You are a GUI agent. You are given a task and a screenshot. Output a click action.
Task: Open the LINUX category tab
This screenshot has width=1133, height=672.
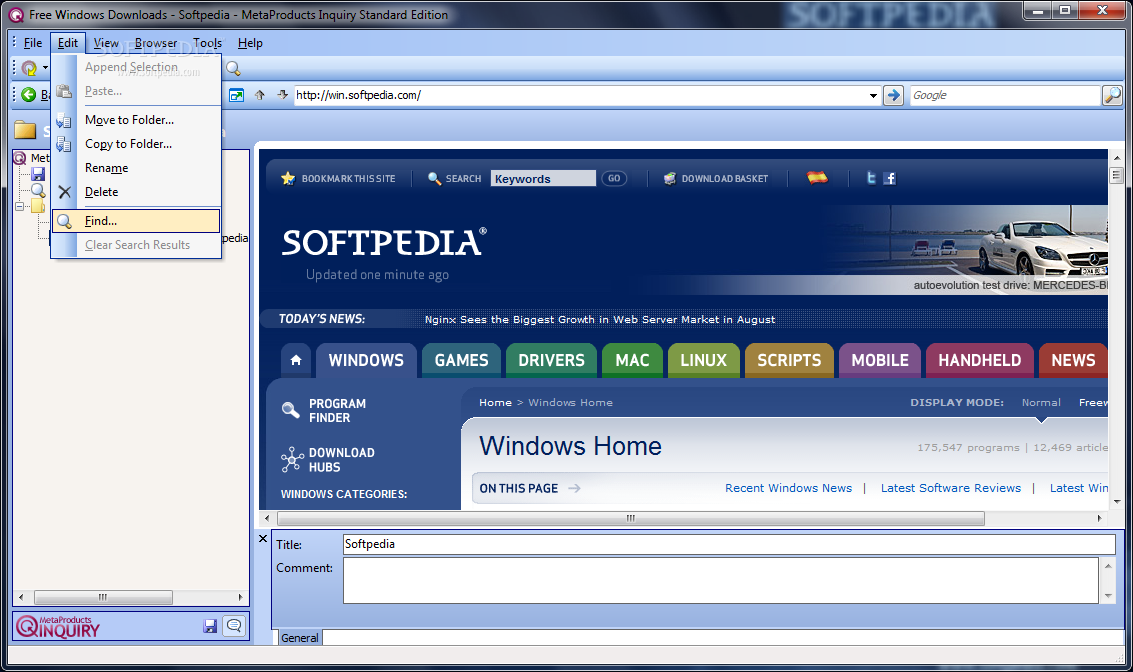tap(703, 360)
